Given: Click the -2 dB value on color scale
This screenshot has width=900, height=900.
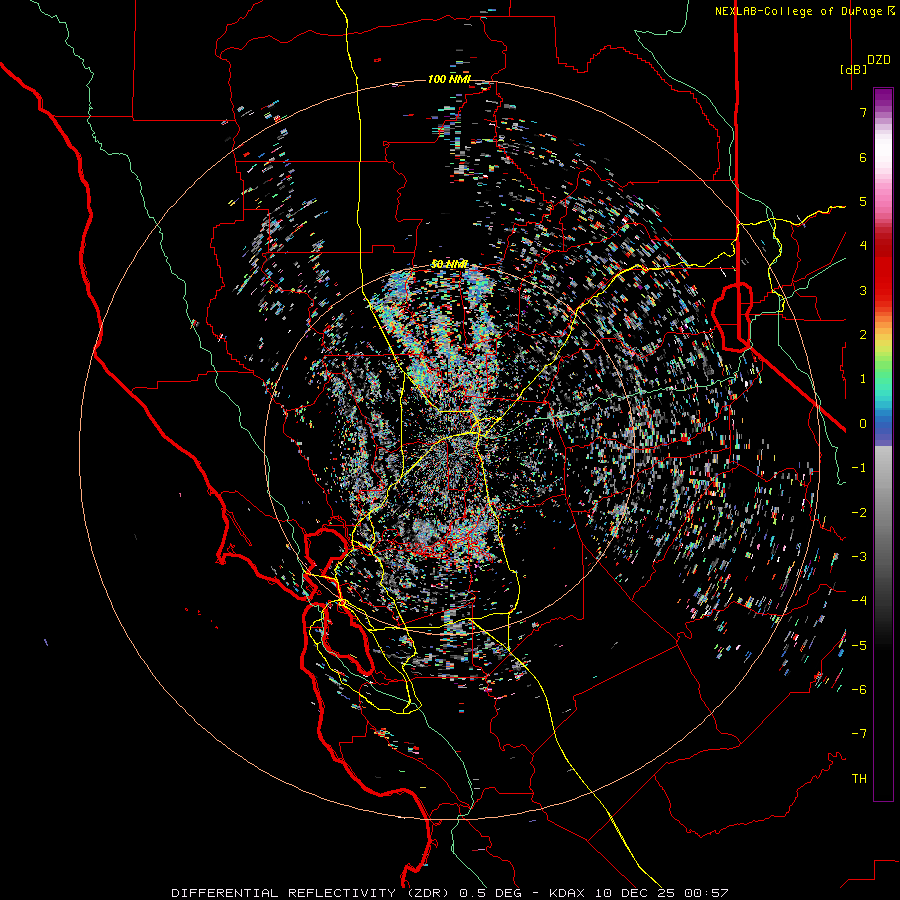Looking at the screenshot, I should tap(859, 513).
